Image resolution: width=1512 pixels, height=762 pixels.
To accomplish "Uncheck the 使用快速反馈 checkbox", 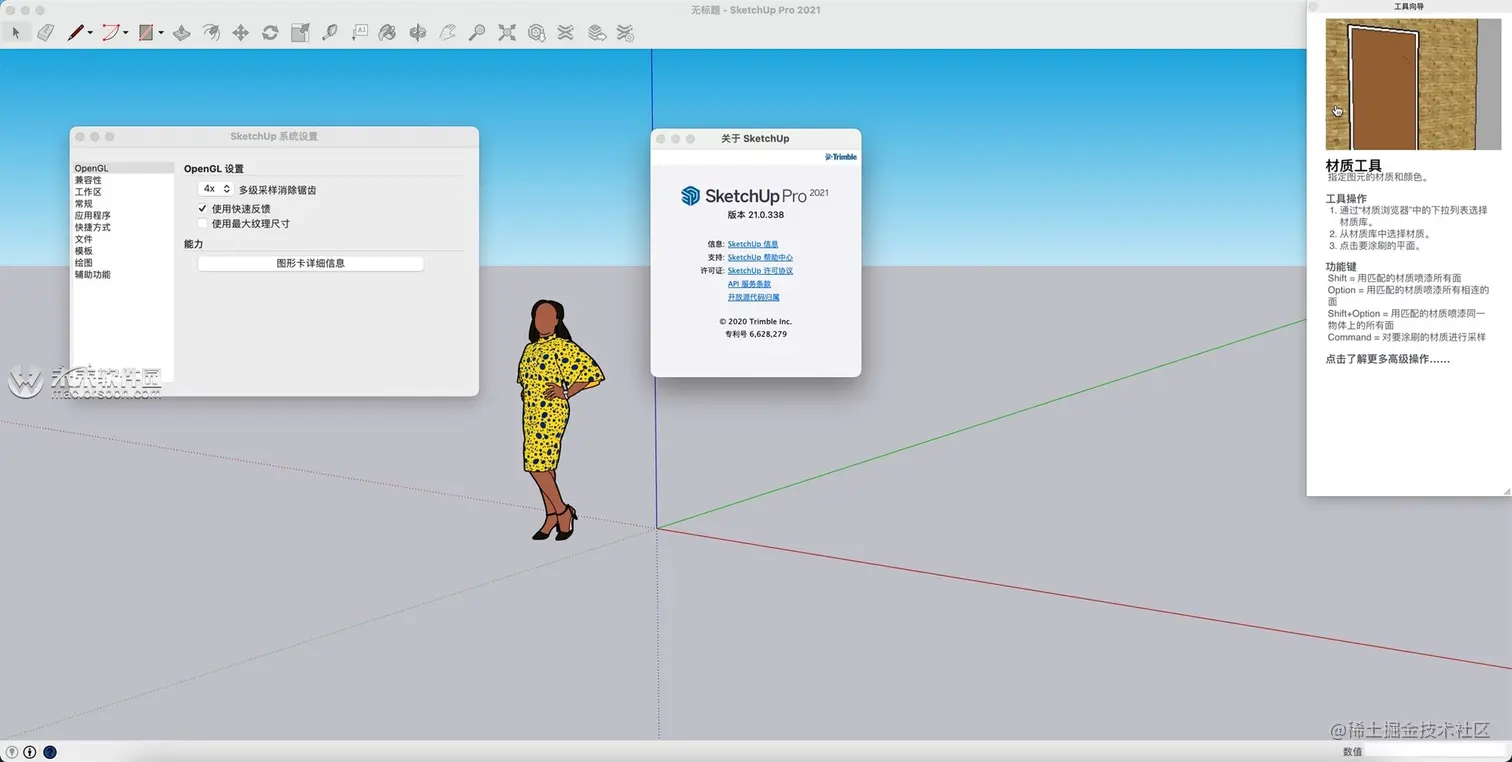I will click(202, 209).
